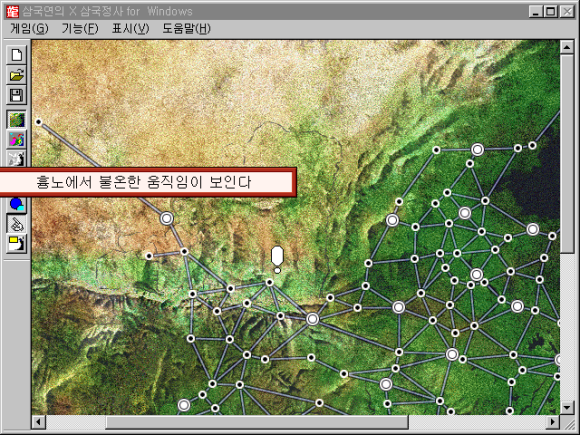Click the vertical scrollbar down arrow
Image resolution: width=580 pixels, height=435 pixels.
567,407
